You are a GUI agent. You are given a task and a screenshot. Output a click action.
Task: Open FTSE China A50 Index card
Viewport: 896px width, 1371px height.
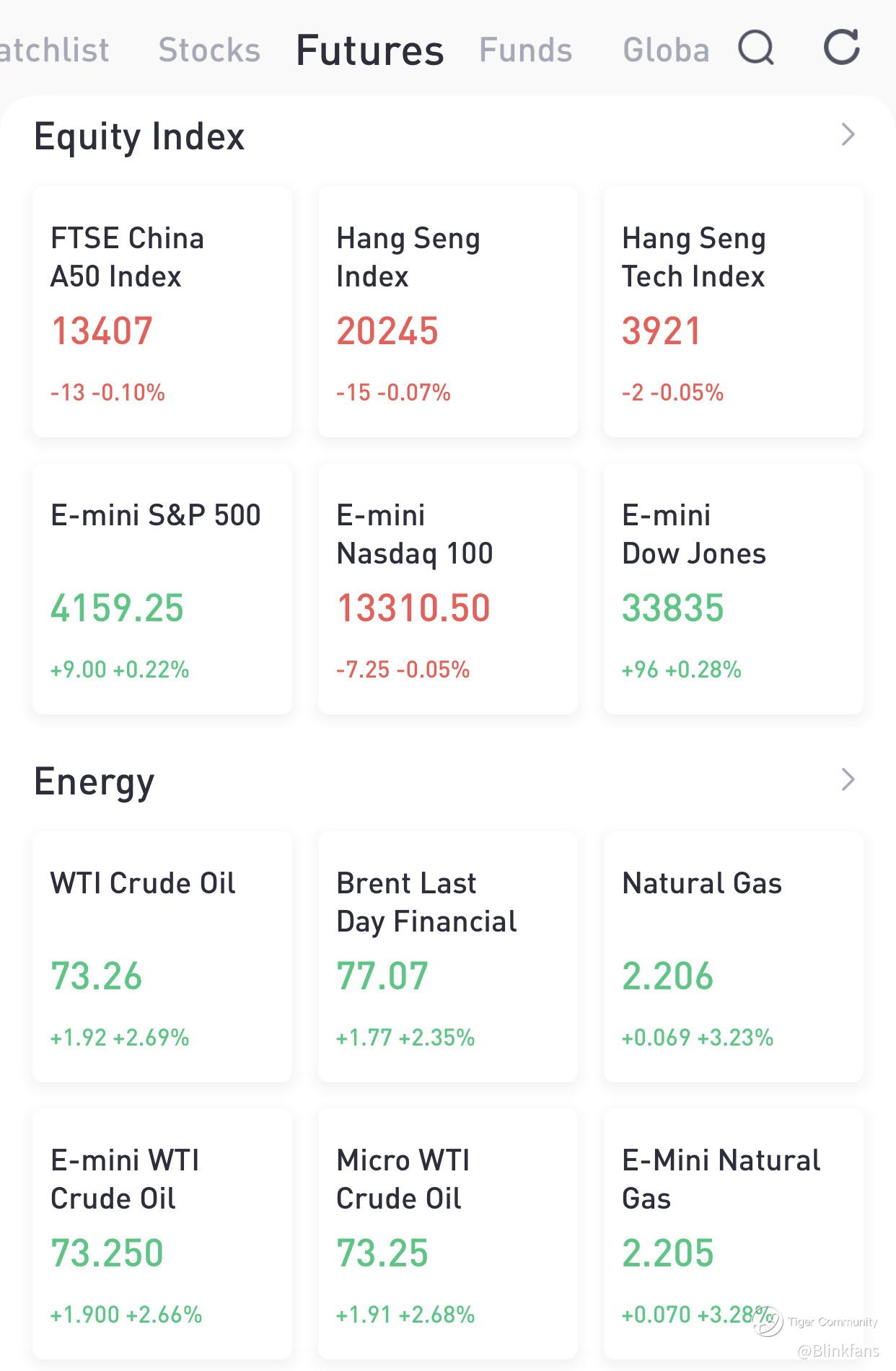162,312
